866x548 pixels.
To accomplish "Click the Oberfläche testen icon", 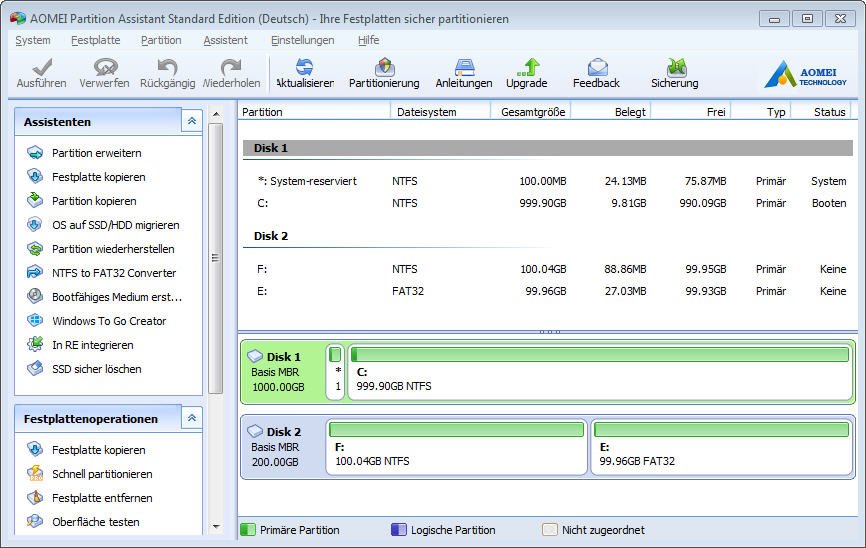I will coord(35,521).
